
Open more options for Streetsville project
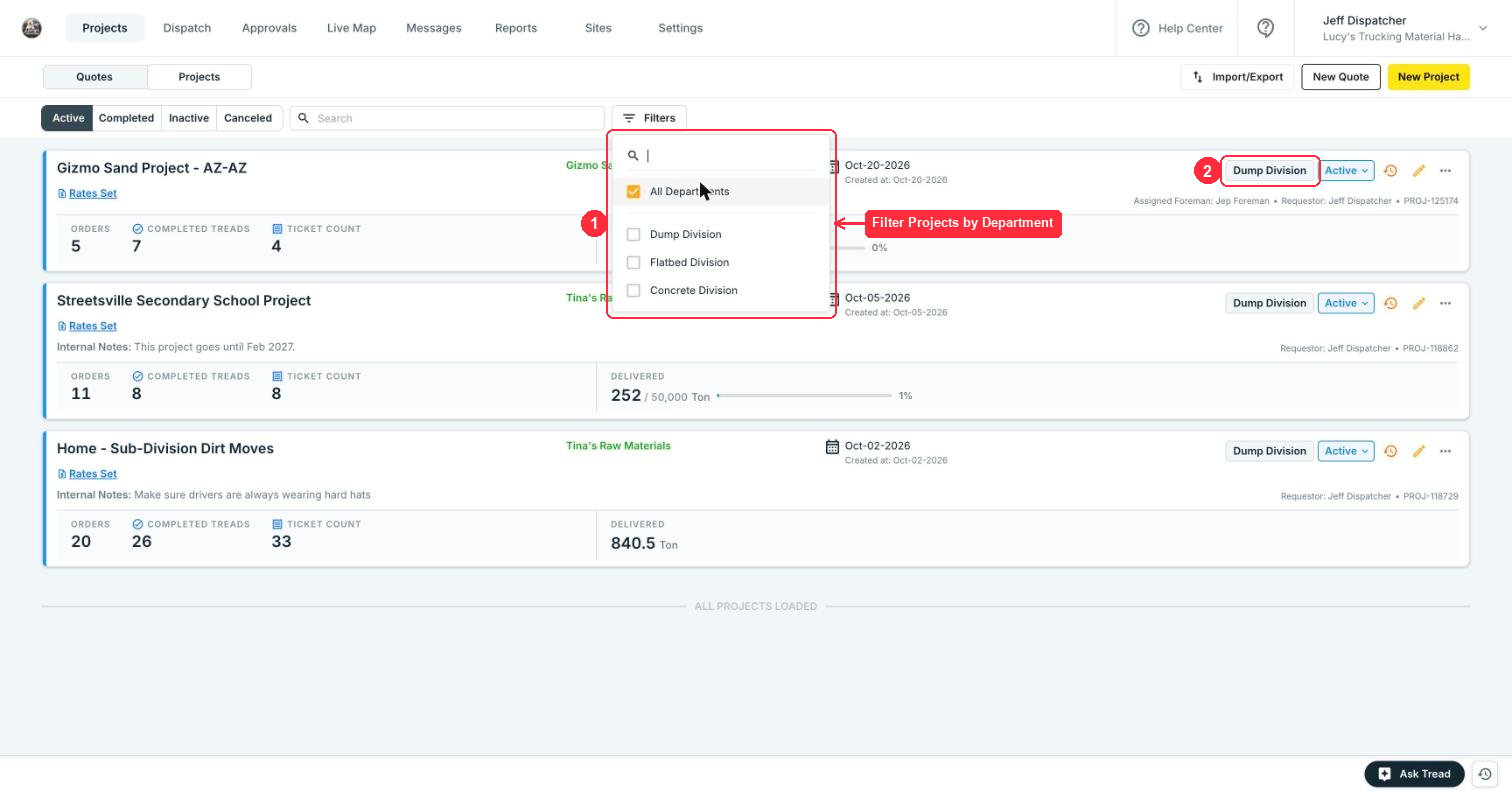1445,303
